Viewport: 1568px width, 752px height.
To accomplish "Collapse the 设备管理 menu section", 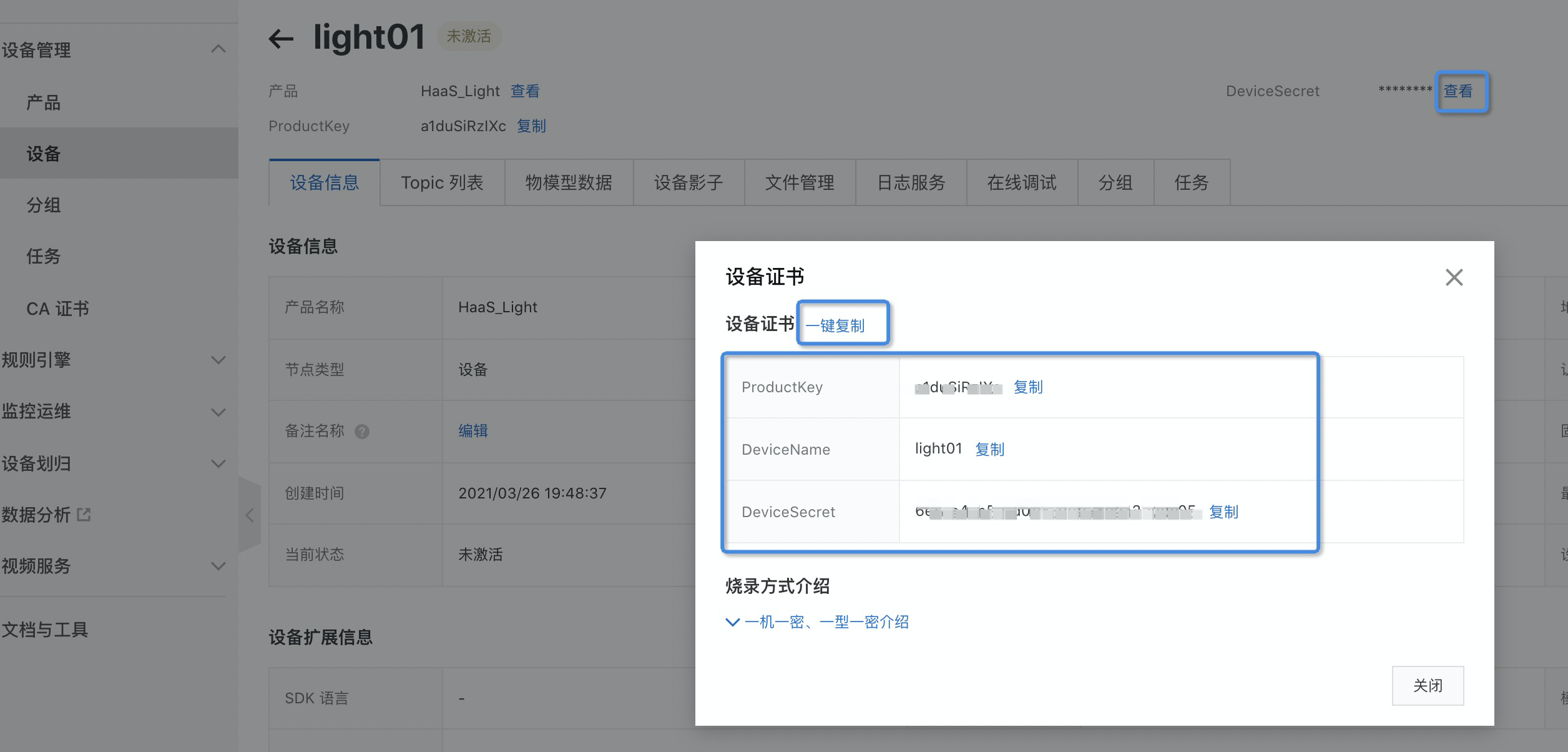I will [x=218, y=49].
